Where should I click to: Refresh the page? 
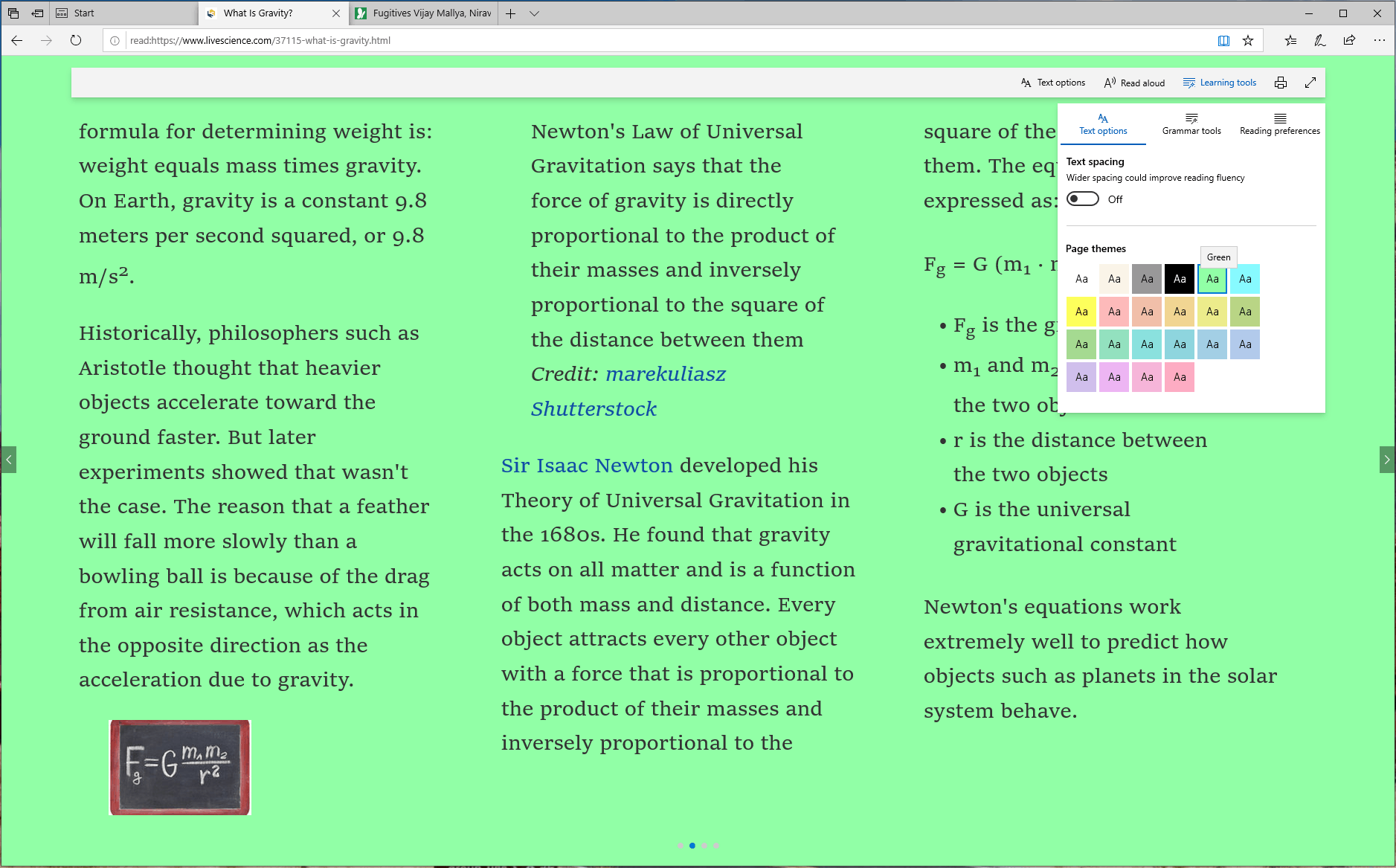pyautogui.click(x=76, y=41)
